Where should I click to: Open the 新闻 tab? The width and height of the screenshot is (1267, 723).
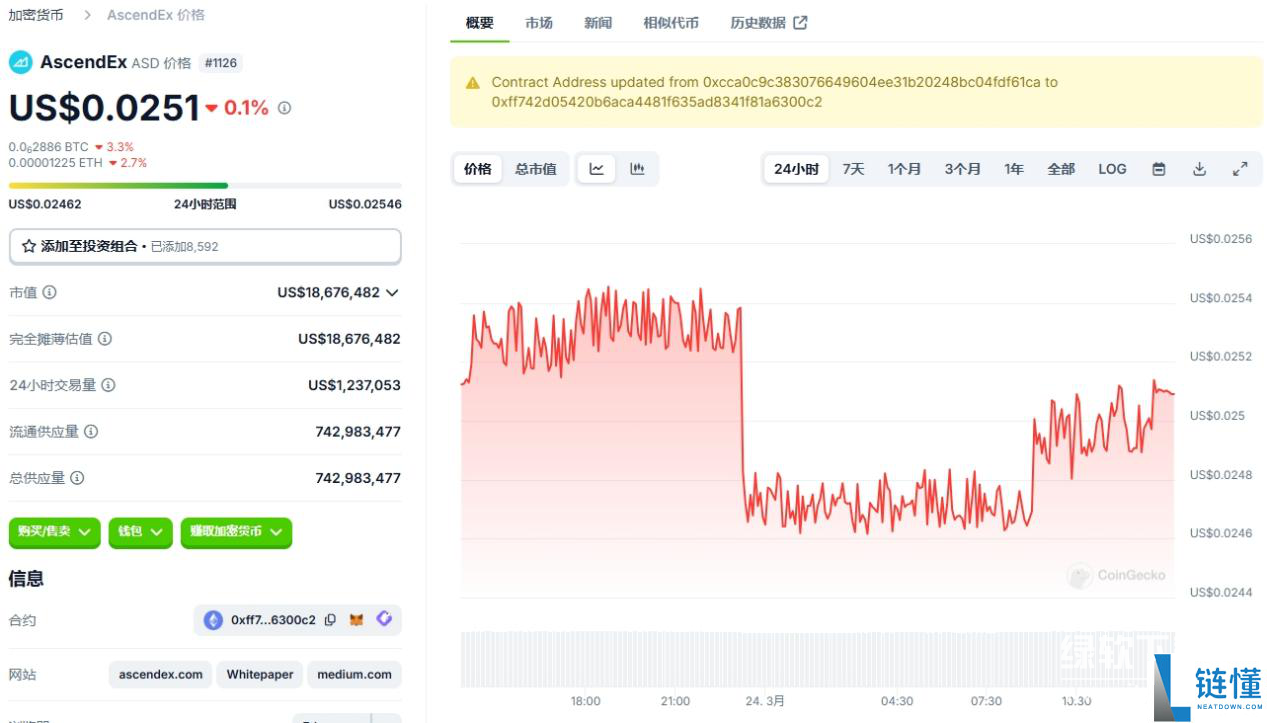[598, 23]
